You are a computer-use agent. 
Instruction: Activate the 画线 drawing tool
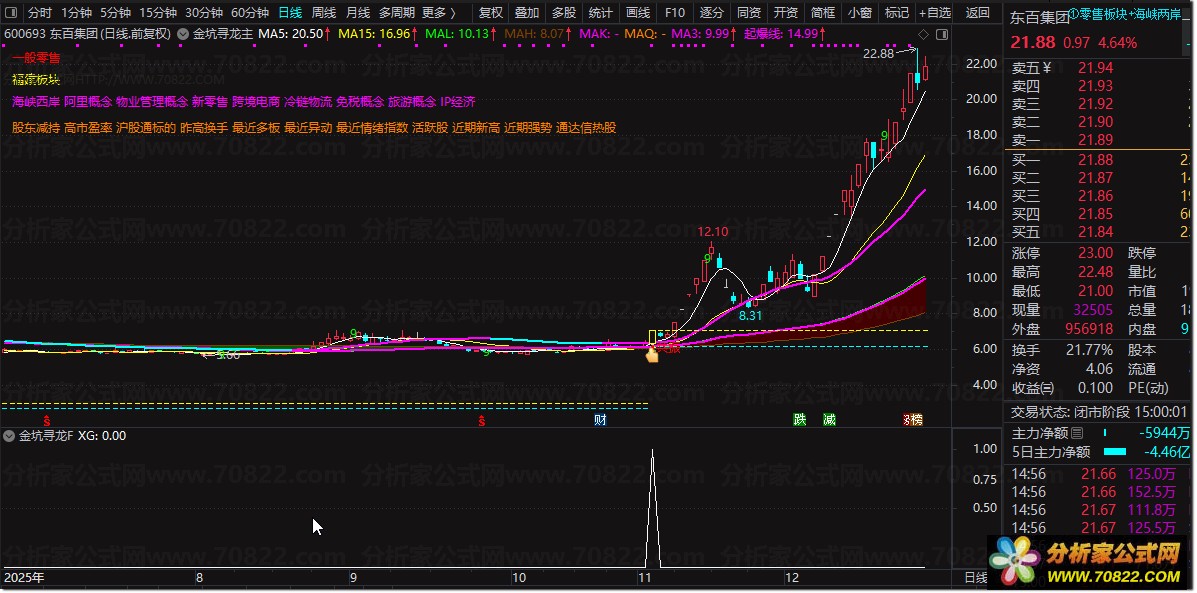[x=638, y=12]
